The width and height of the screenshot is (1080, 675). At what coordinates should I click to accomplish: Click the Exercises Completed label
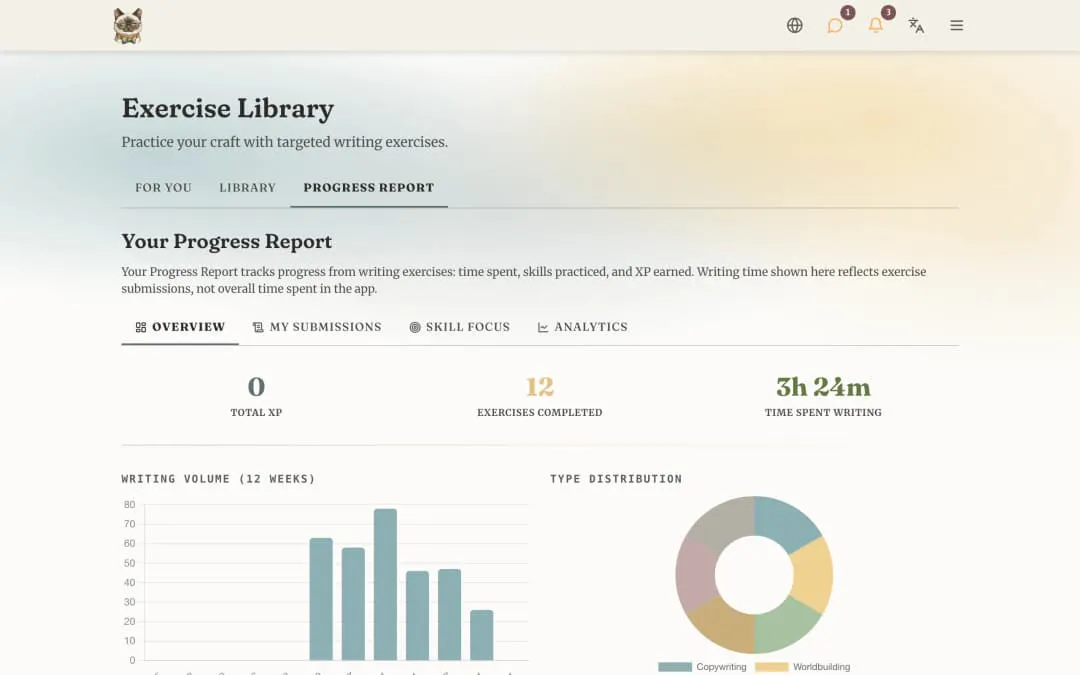539,413
